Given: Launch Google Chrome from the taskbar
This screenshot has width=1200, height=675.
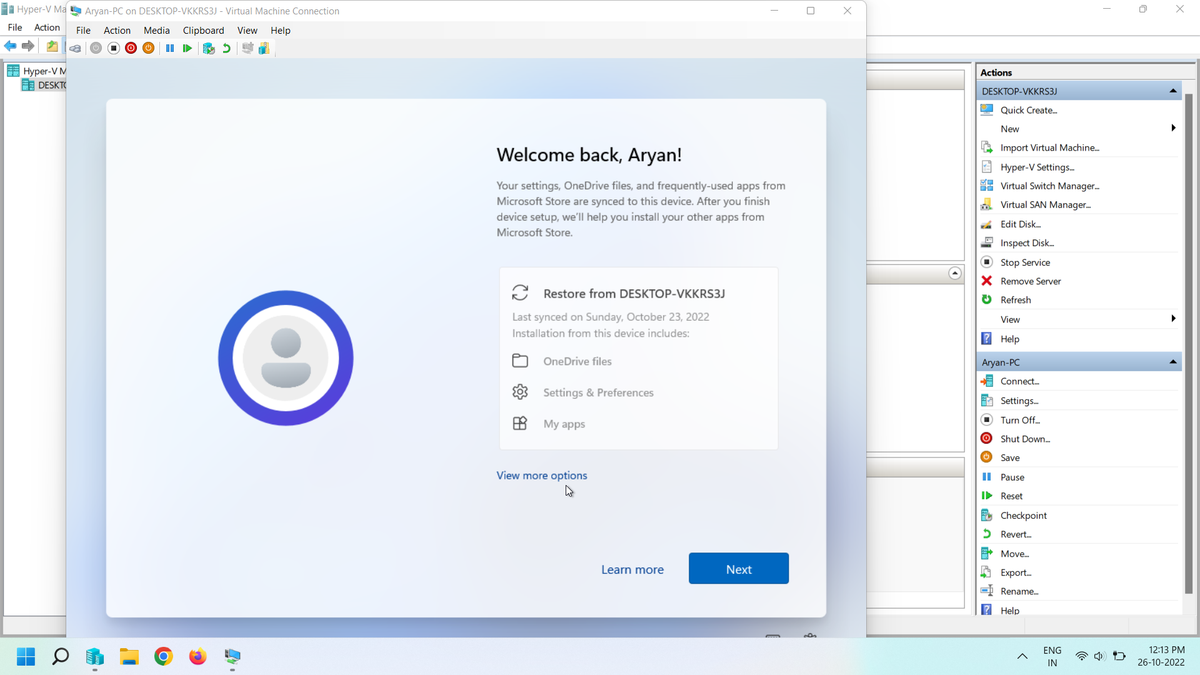Looking at the screenshot, I should [163, 656].
